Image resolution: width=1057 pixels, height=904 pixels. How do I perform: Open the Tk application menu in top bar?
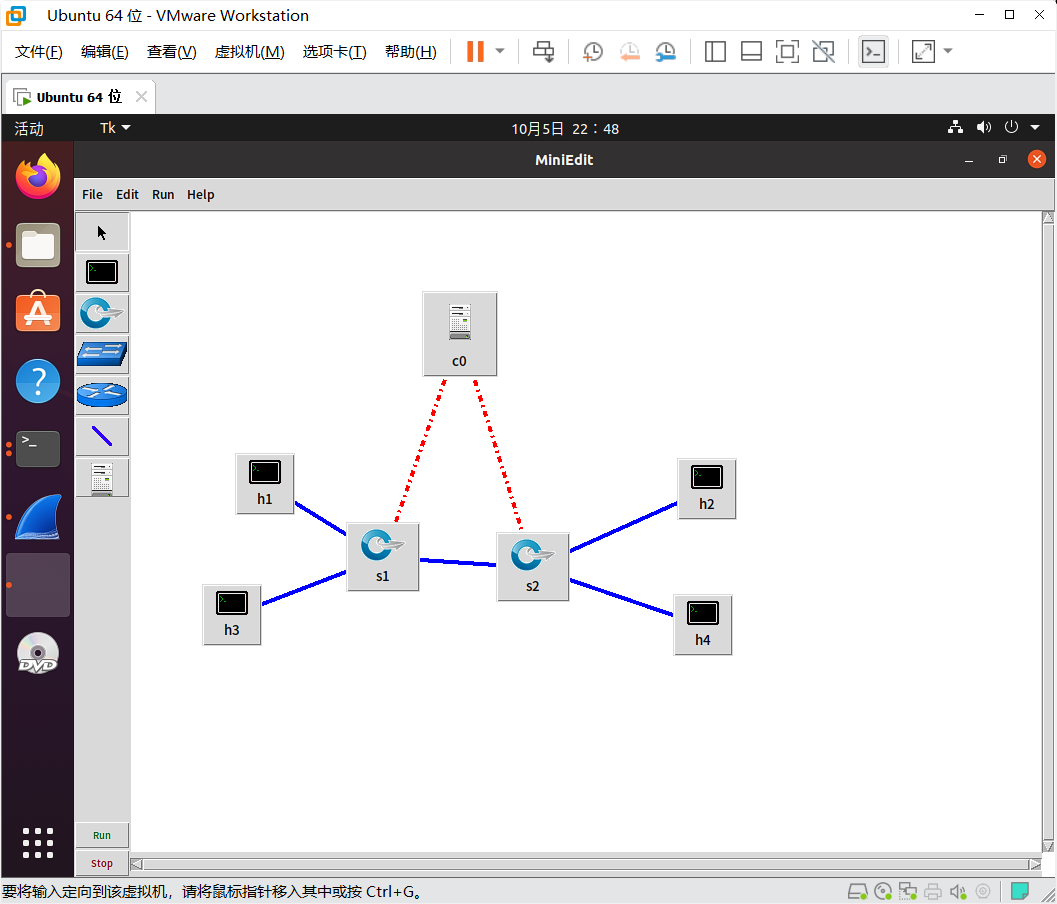(115, 127)
